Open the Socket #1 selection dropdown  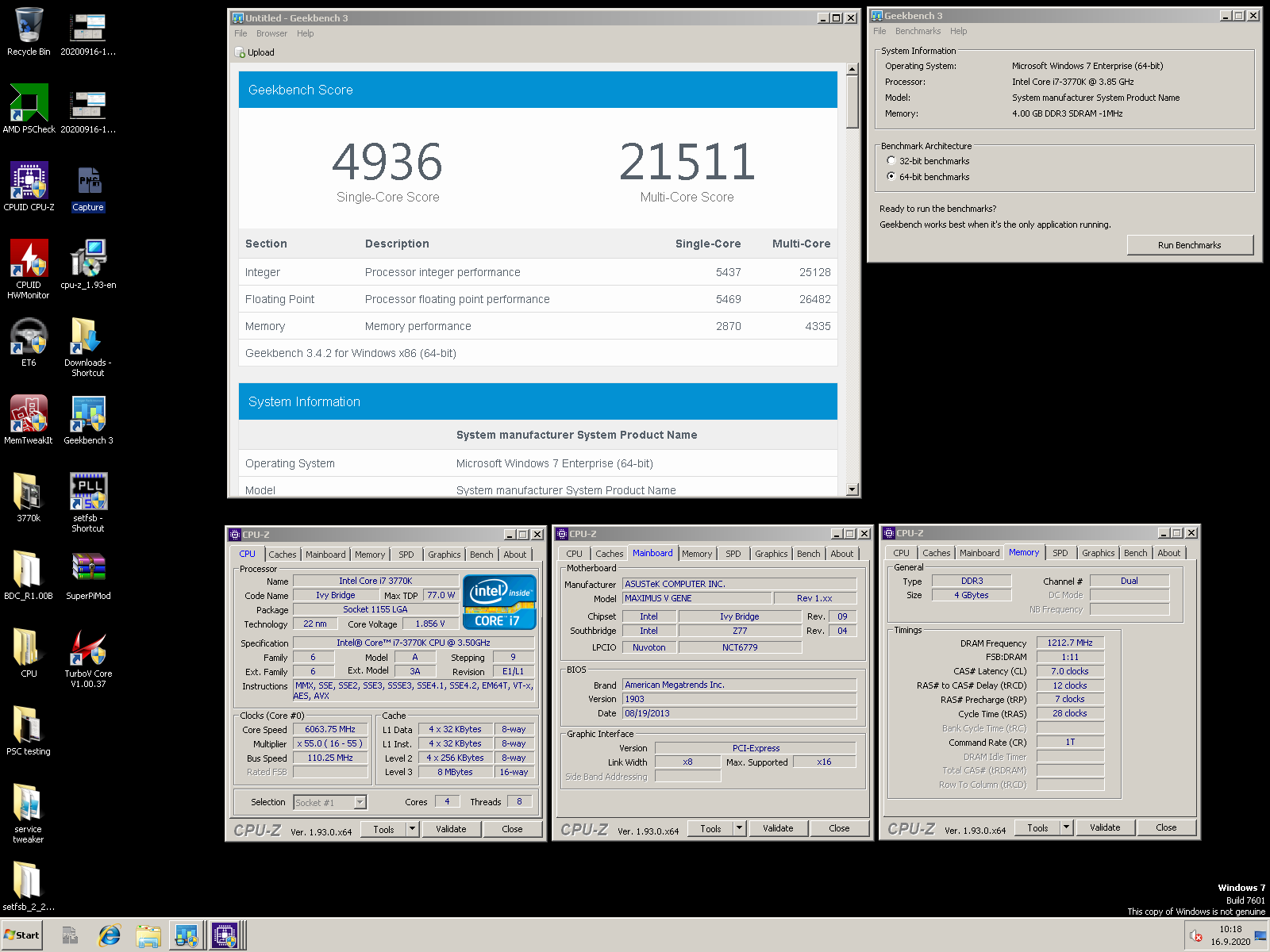click(360, 803)
